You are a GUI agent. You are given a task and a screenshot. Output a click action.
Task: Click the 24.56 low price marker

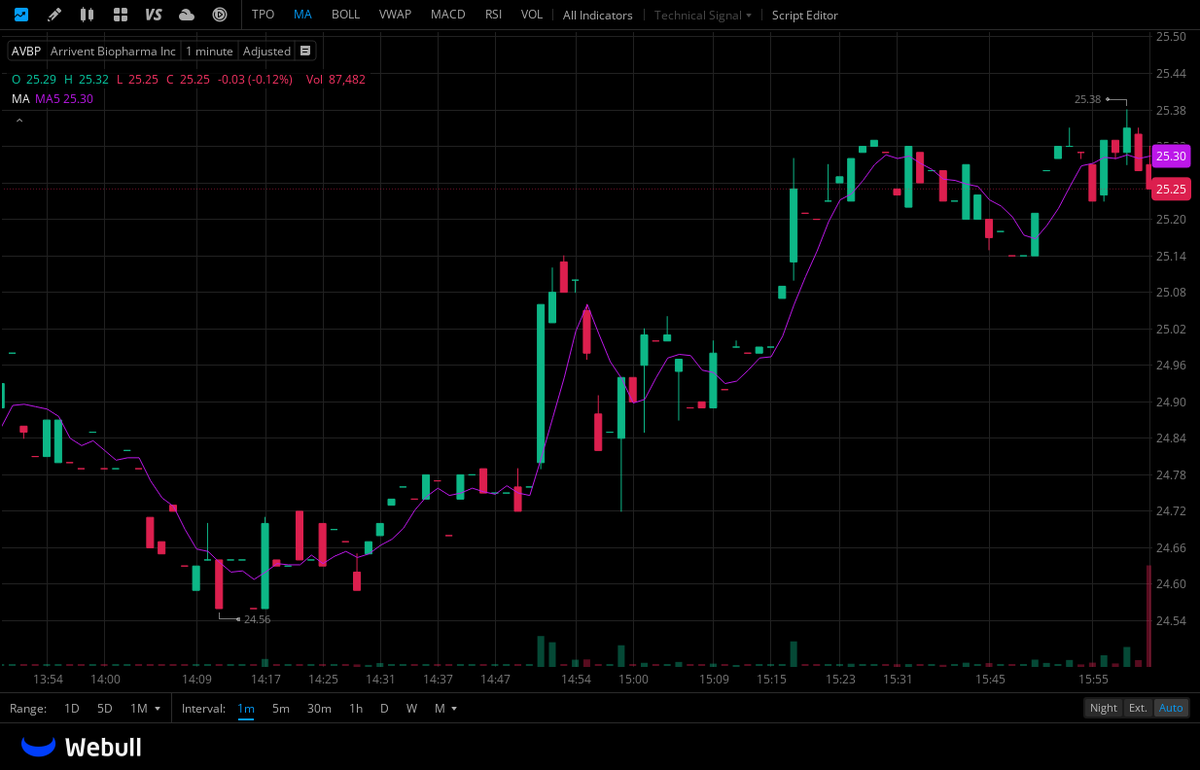[x=257, y=619]
